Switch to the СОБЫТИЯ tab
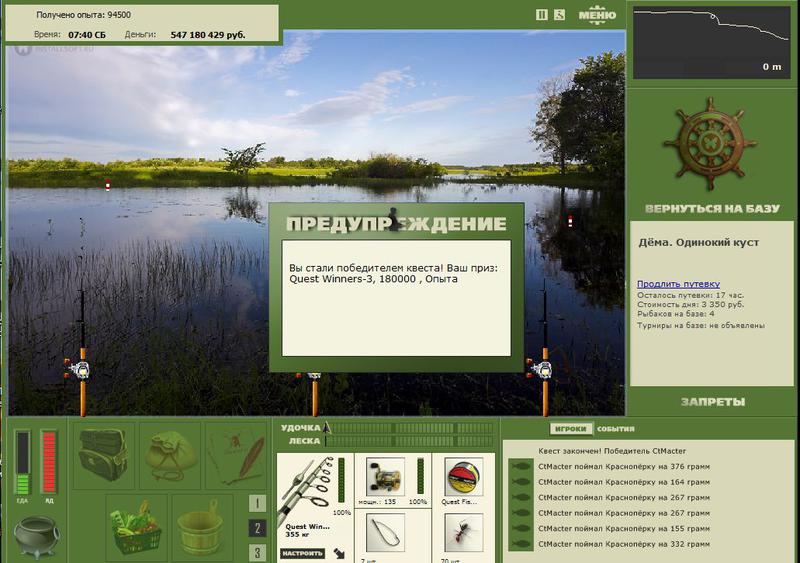800x563 pixels. (x=616, y=429)
